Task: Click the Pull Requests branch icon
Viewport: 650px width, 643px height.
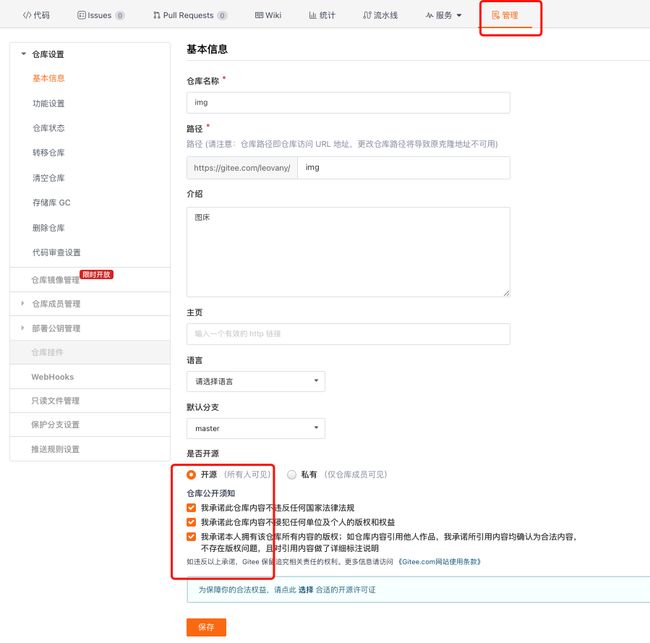Action: (x=157, y=15)
